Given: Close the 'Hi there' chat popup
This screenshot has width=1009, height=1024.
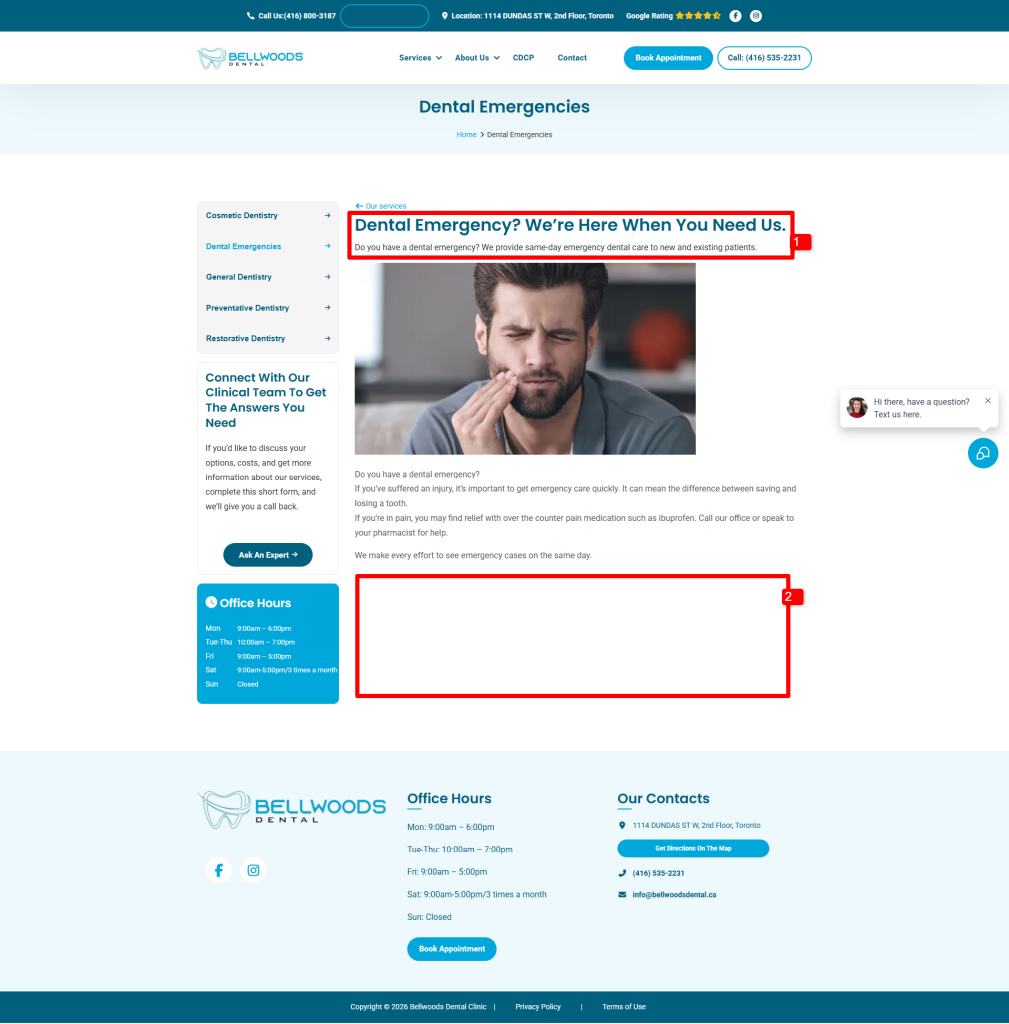Looking at the screenshot, I should 988,400.
